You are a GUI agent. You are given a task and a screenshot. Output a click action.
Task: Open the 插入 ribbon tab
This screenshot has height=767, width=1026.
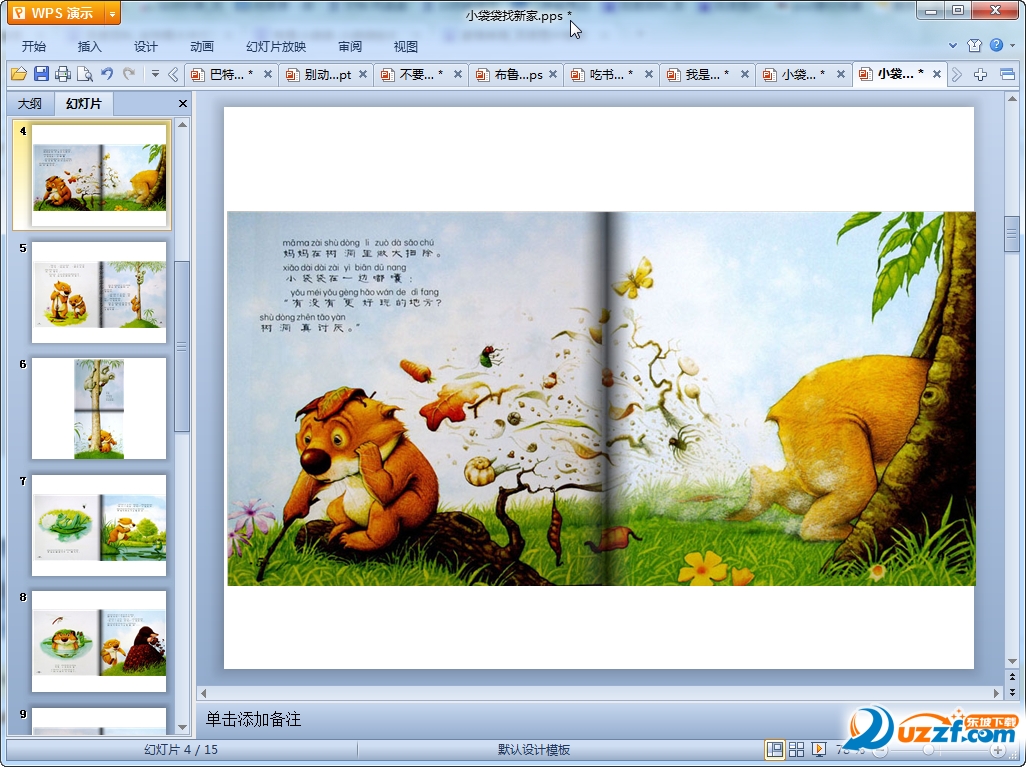(90, 46)
